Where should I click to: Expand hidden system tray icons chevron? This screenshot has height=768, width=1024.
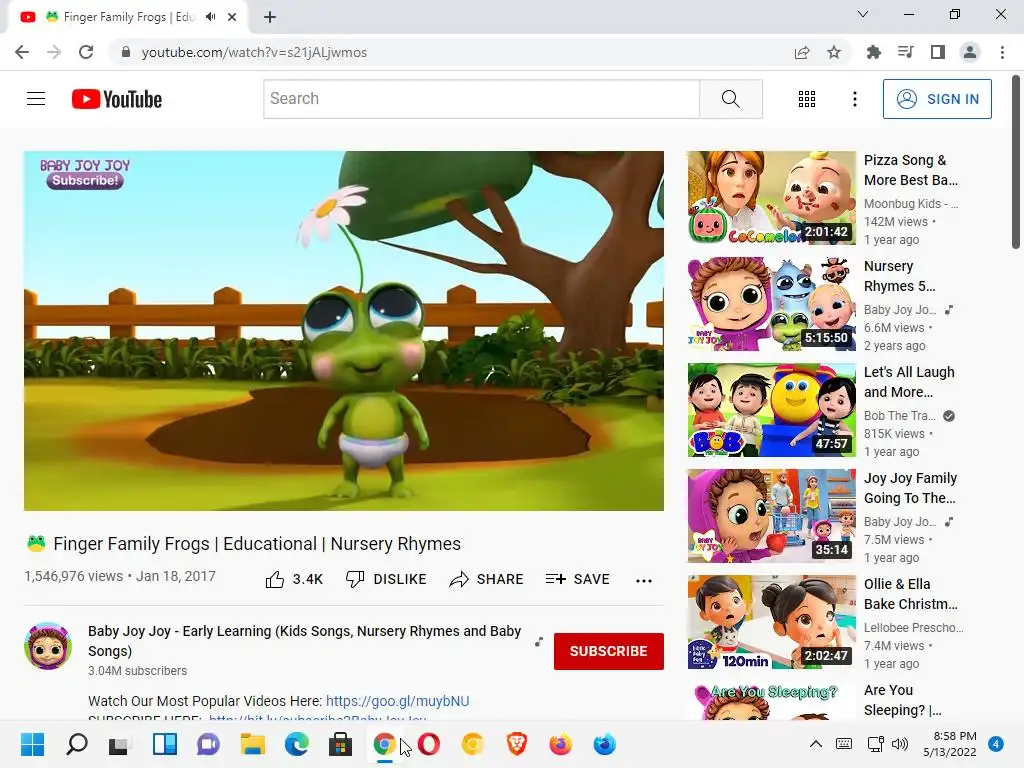click(816, 743)
